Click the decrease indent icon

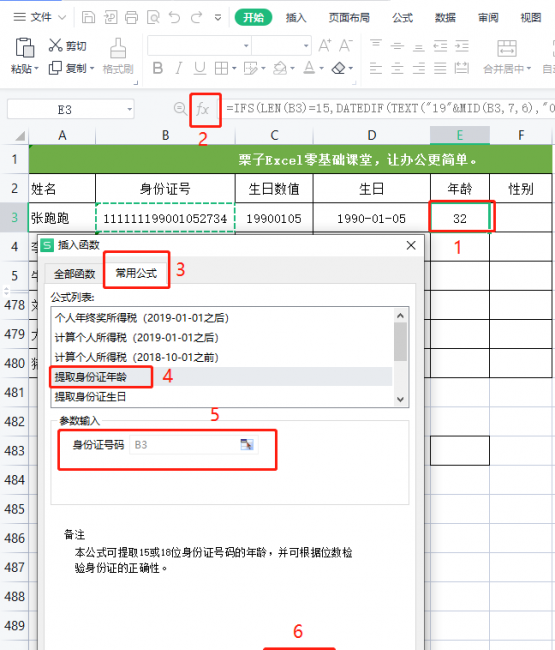click(x=440, y=46)
